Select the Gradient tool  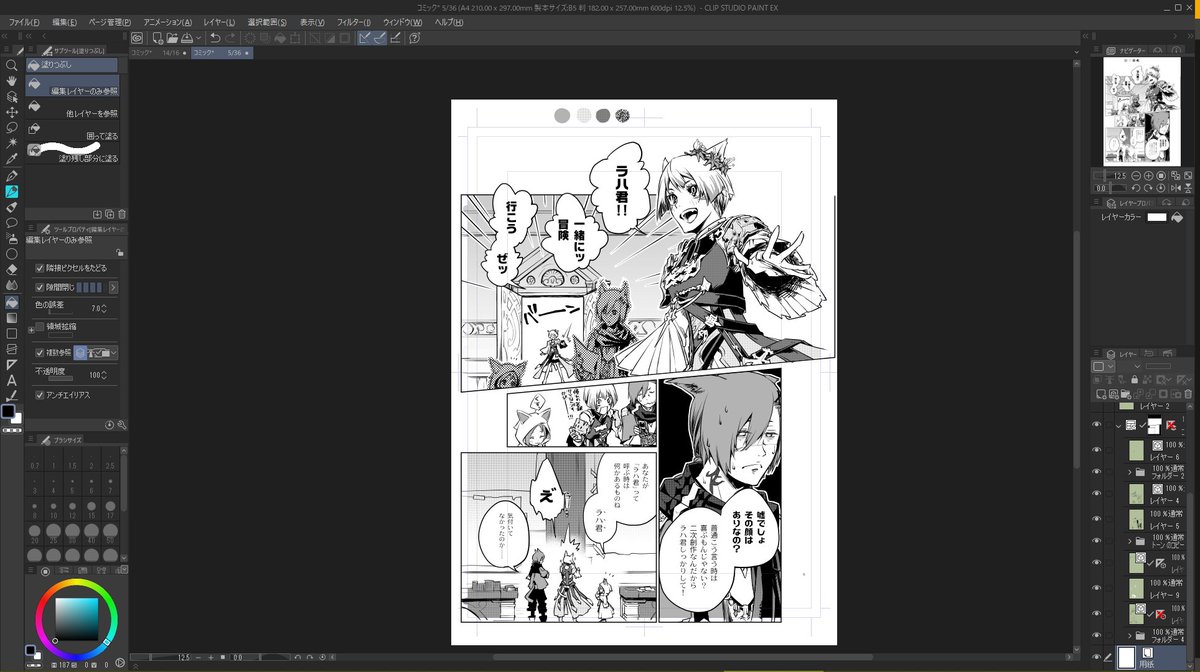(12, 318)
